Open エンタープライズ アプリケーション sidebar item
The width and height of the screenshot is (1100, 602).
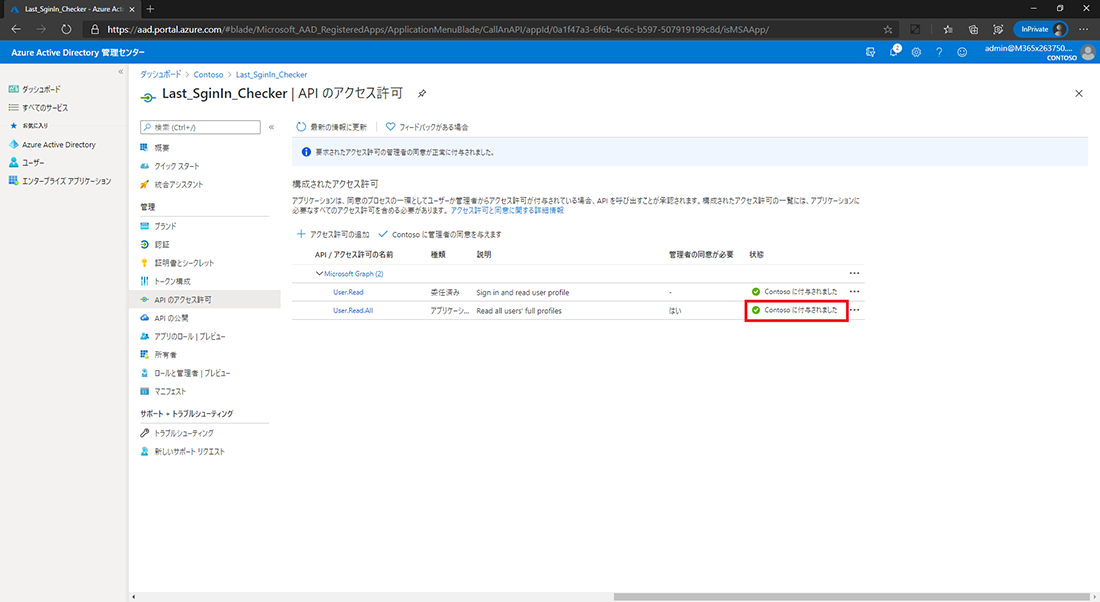tap(60, 181)
